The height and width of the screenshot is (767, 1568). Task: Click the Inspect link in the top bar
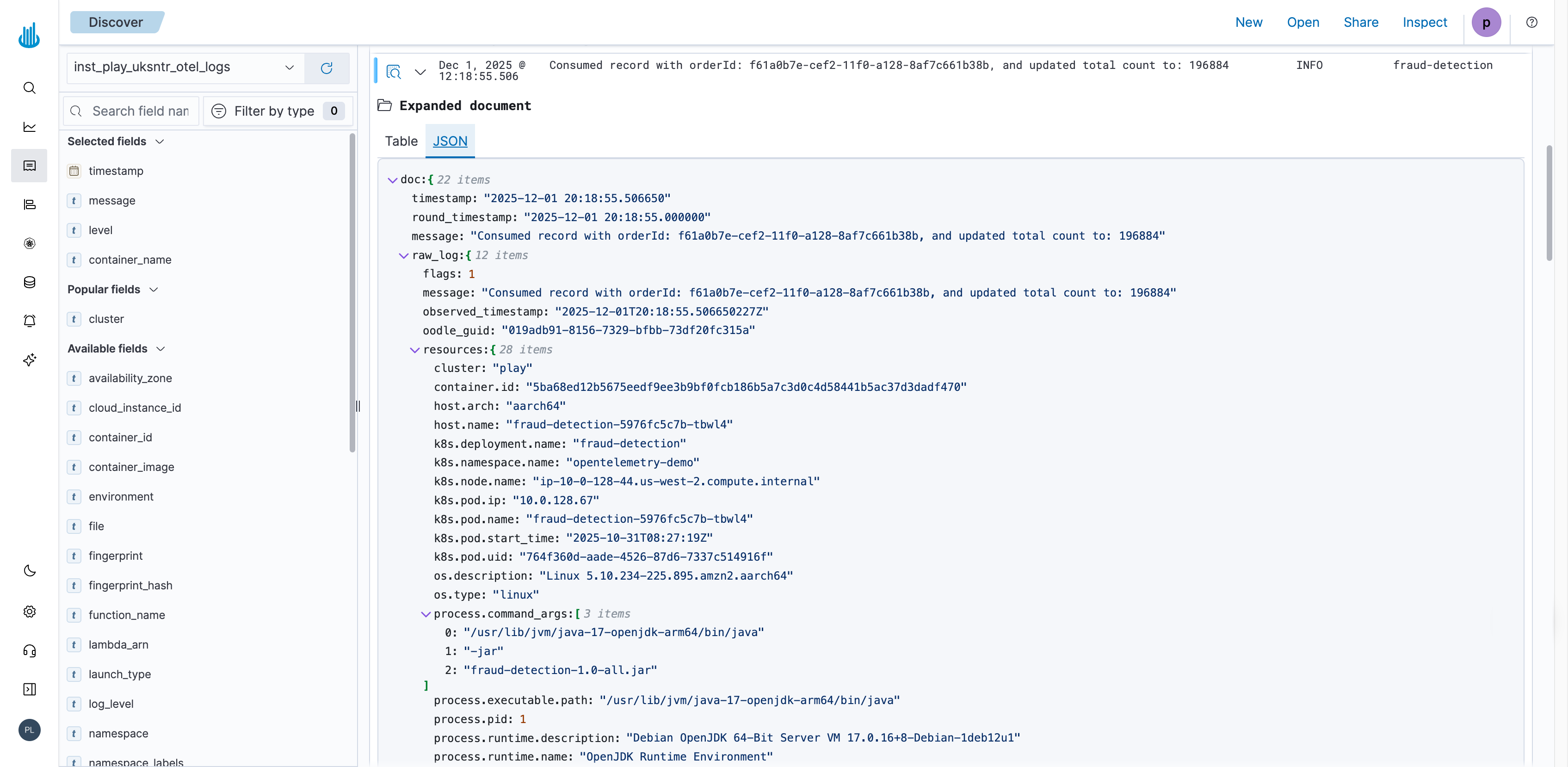[1426, 22]
